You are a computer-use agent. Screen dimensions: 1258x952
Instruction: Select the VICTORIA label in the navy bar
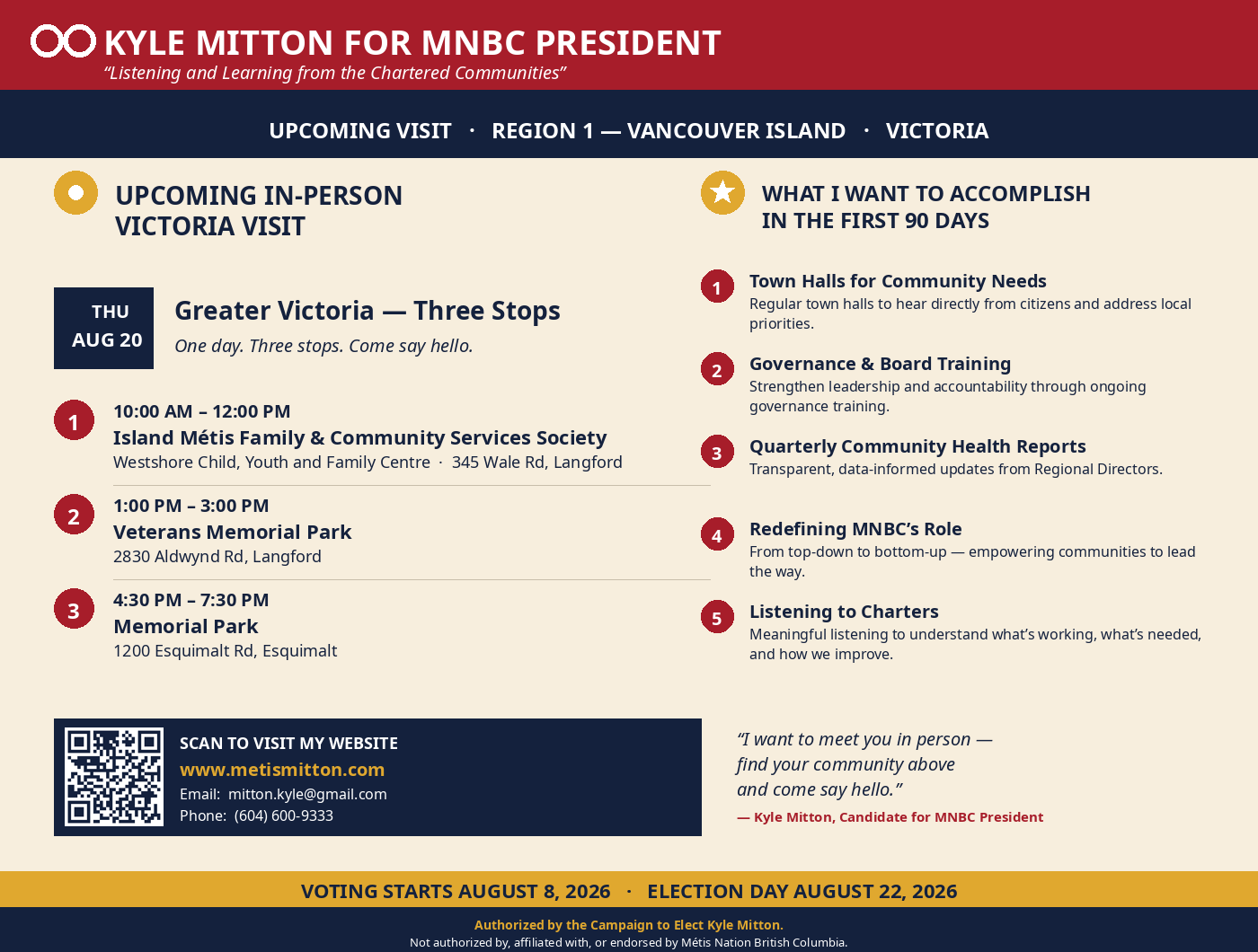pos(937,131)
